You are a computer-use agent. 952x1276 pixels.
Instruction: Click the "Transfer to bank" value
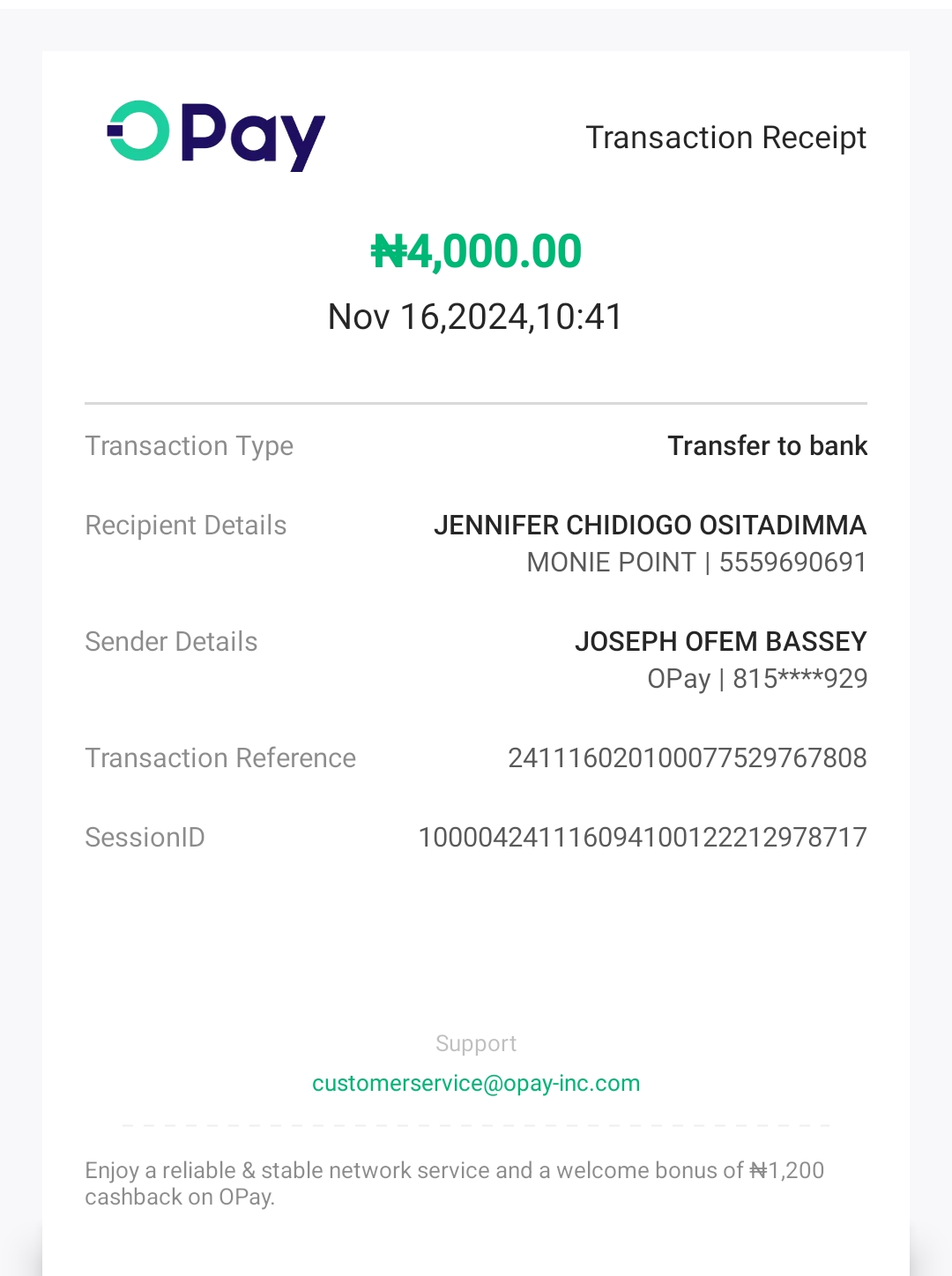[x=767, y=446]
